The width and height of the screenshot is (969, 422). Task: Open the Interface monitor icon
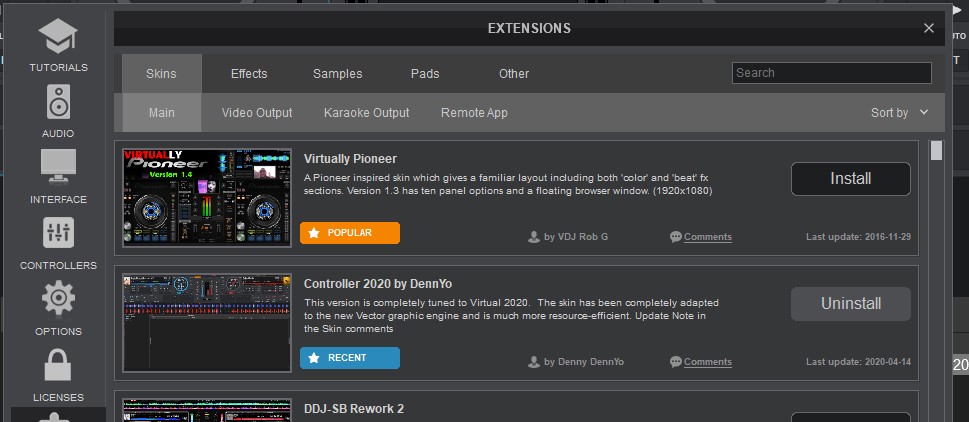tap(58, 166)
